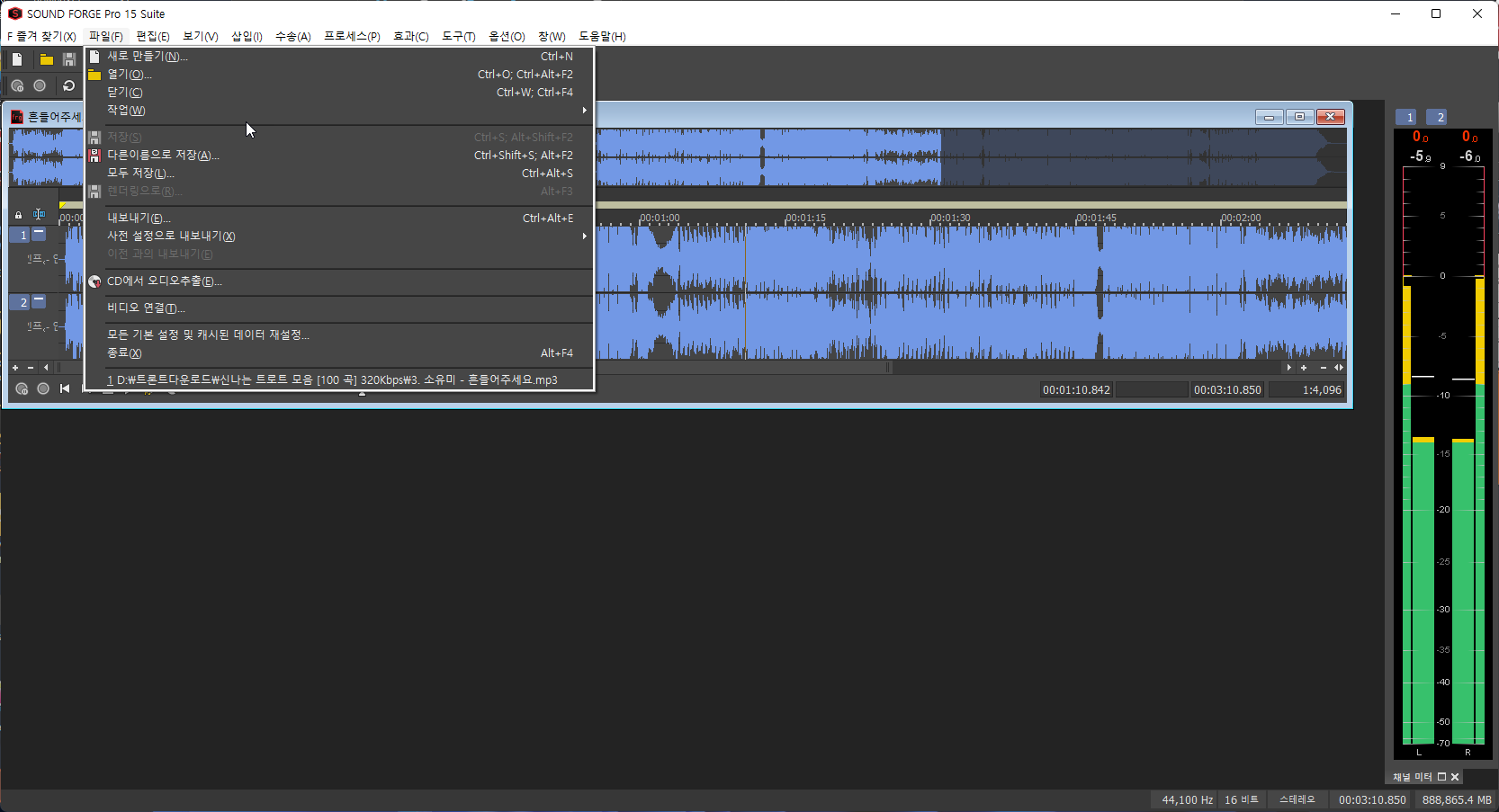Open the 프로세스(P) menu

tap(352, 36)
